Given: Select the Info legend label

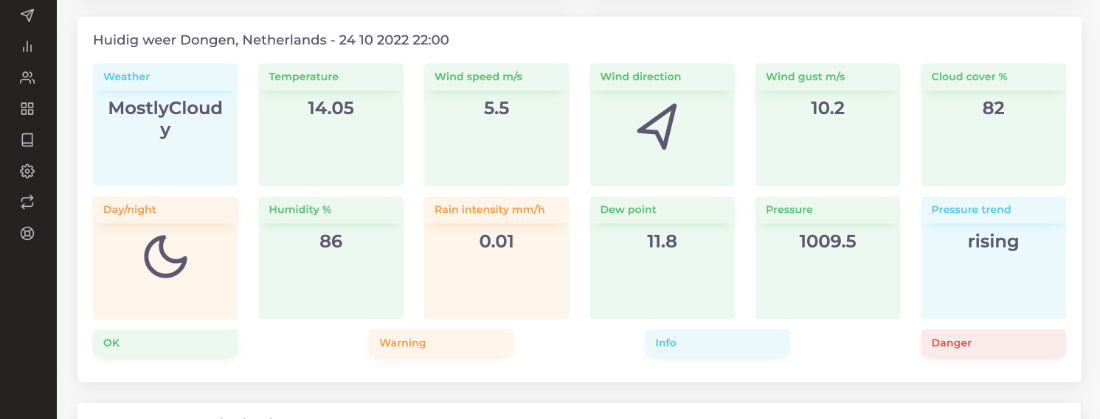Looking at the screenshot, I should point(666,343).
